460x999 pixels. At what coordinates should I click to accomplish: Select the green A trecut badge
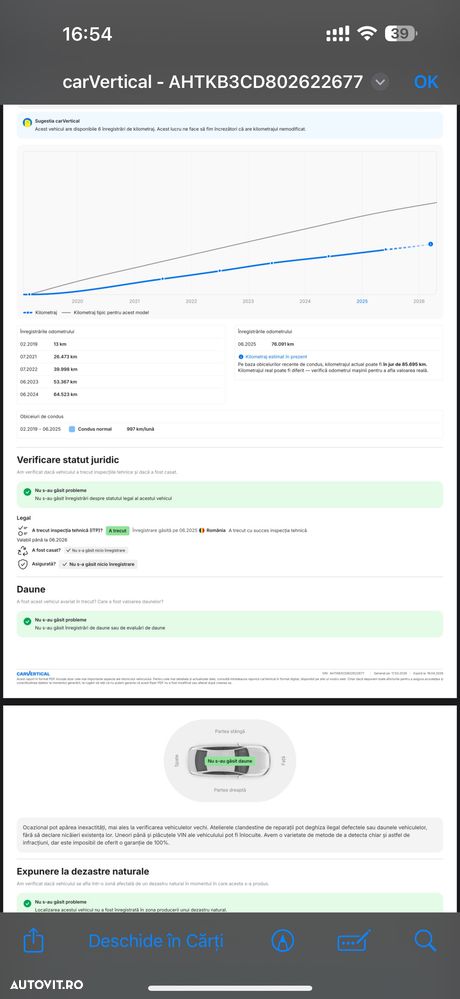[x=117, y=530]
